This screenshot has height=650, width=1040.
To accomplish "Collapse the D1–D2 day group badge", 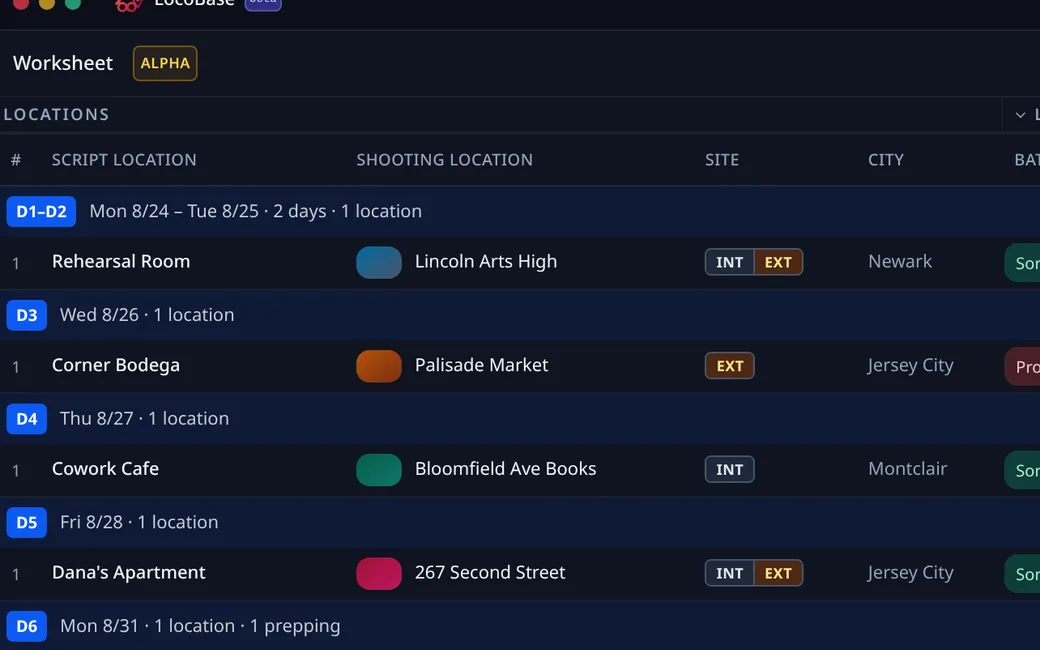I will 41,212.
